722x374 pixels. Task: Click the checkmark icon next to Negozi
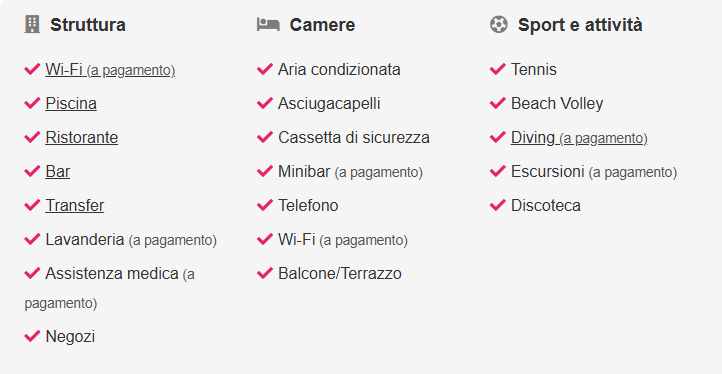(x=32, y=336)
